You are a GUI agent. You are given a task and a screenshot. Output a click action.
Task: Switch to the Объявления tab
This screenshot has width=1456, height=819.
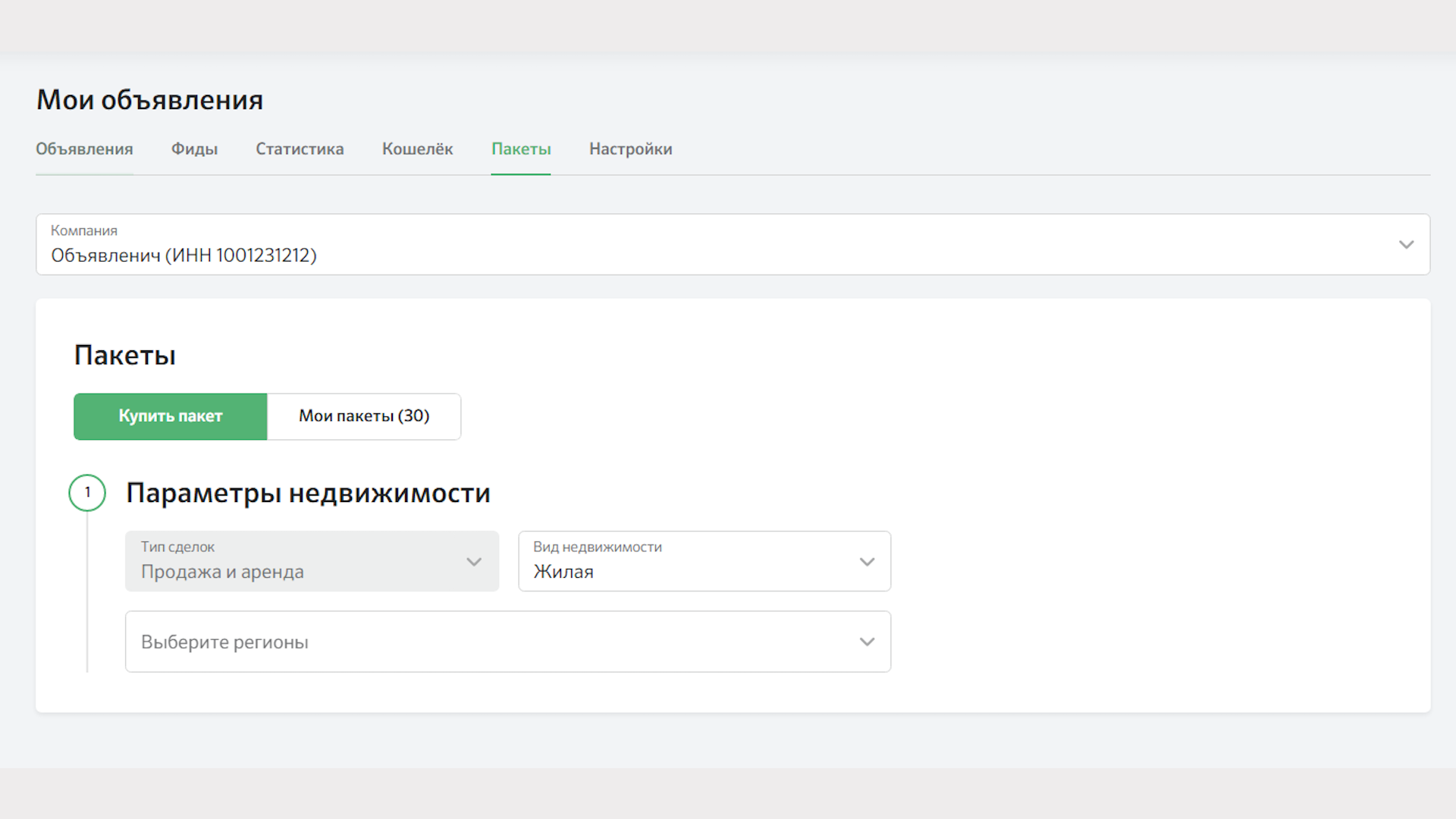coord(84,149)
